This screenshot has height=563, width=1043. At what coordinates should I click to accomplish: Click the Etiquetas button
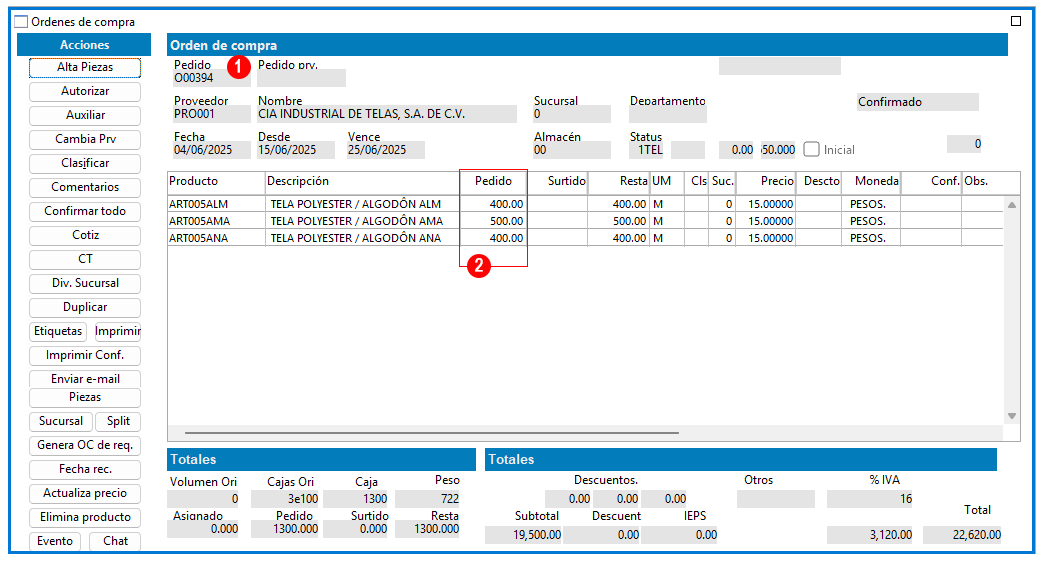[x=58, y=331]
